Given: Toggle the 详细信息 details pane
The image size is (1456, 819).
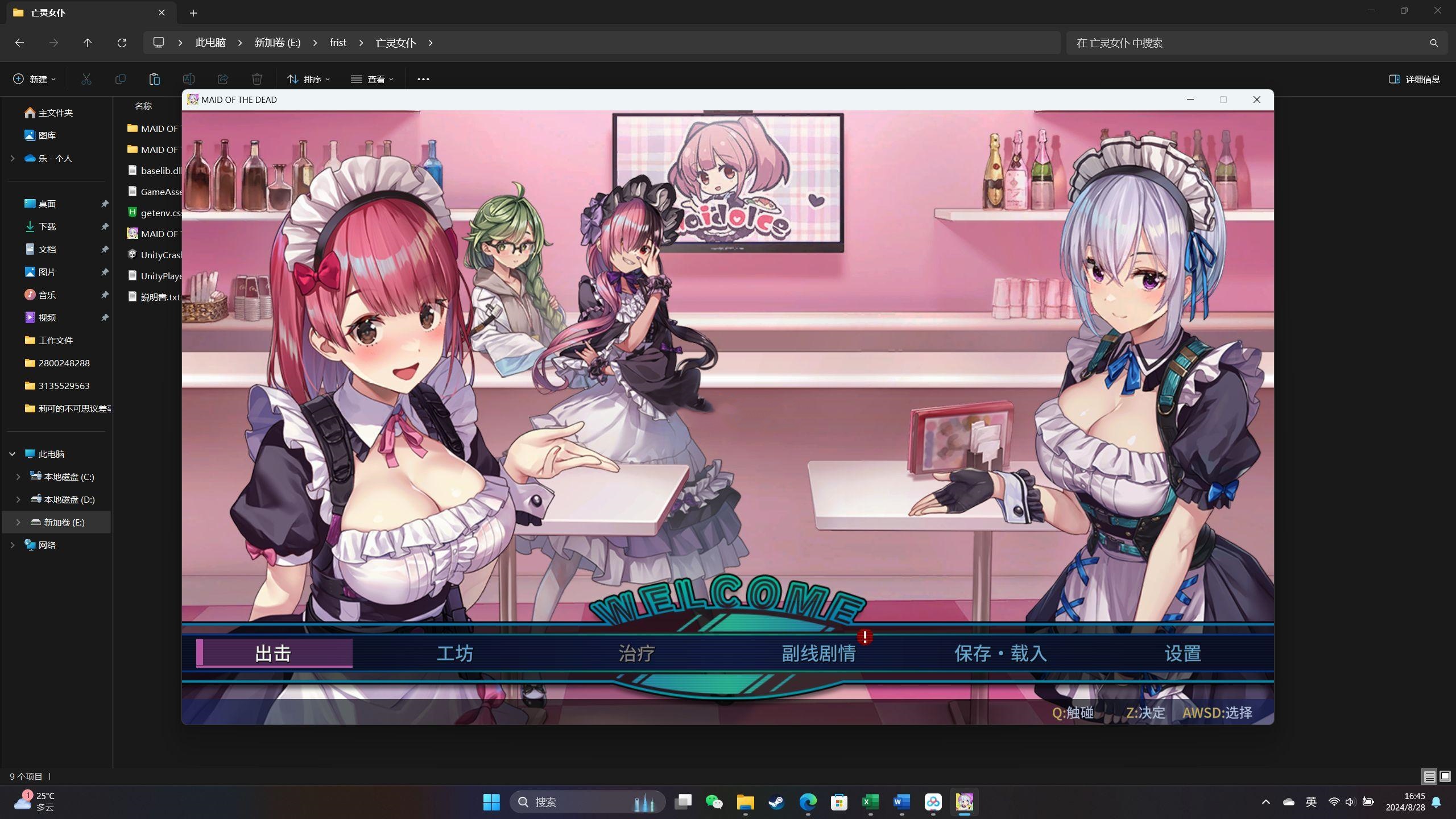Looking at the screenshot, I should pyautogui.click(x=1414, y=79).
